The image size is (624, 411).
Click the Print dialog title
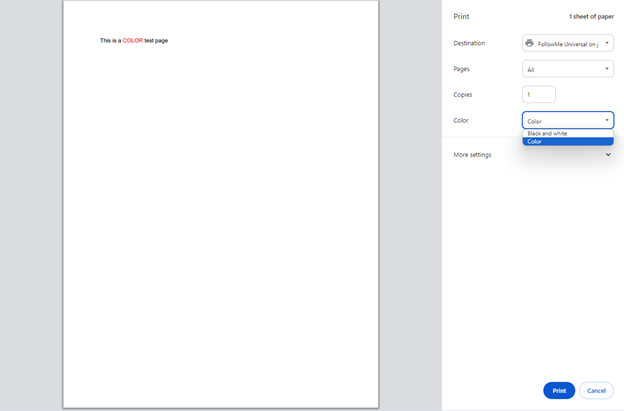pyautogui.click(x=461, y=17)
